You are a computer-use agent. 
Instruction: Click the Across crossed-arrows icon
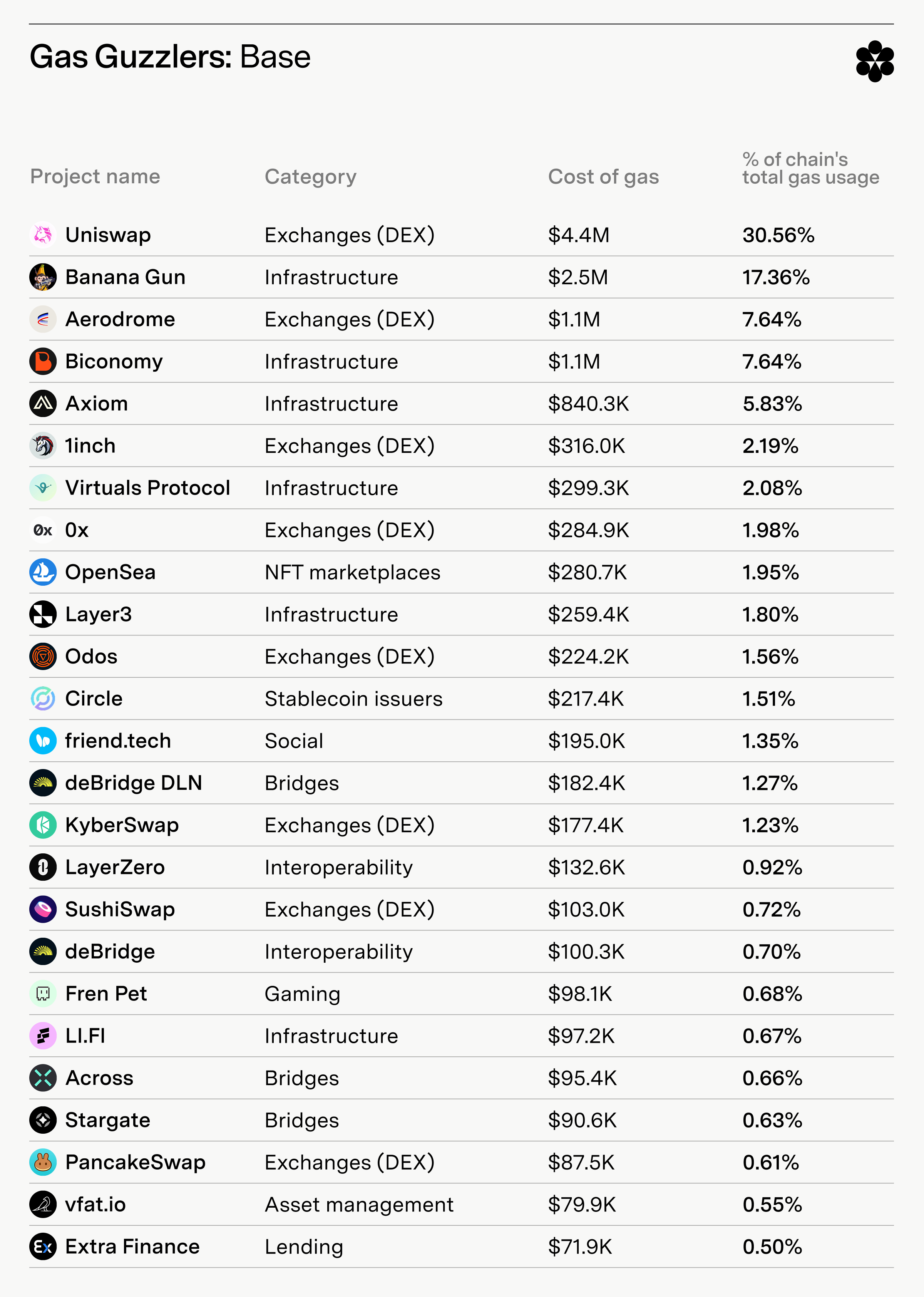pos(43,1077)
